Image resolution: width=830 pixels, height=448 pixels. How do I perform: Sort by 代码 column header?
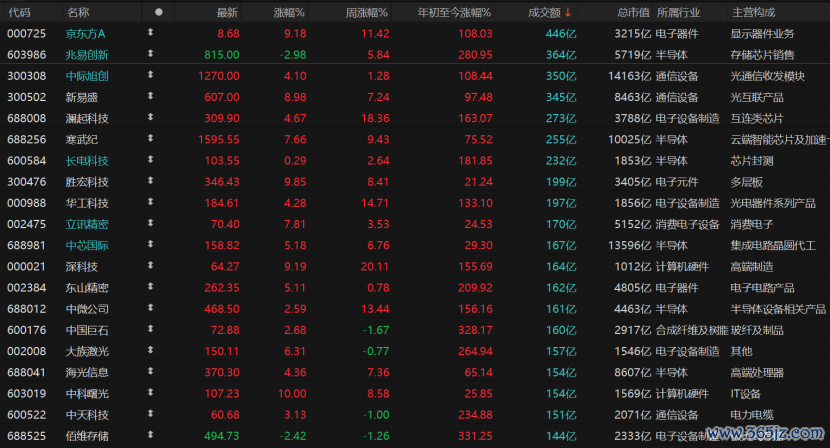pos(20,12)
